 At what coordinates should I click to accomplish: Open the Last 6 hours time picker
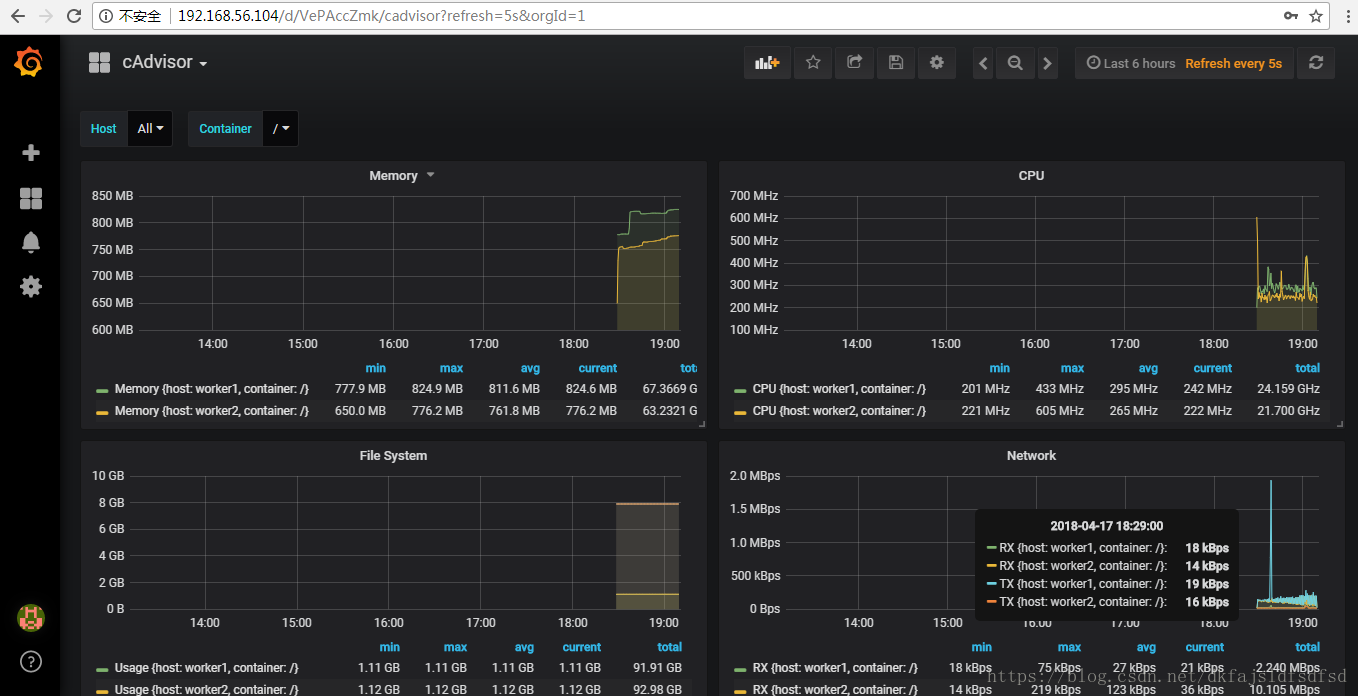(x=1131, y=63)
